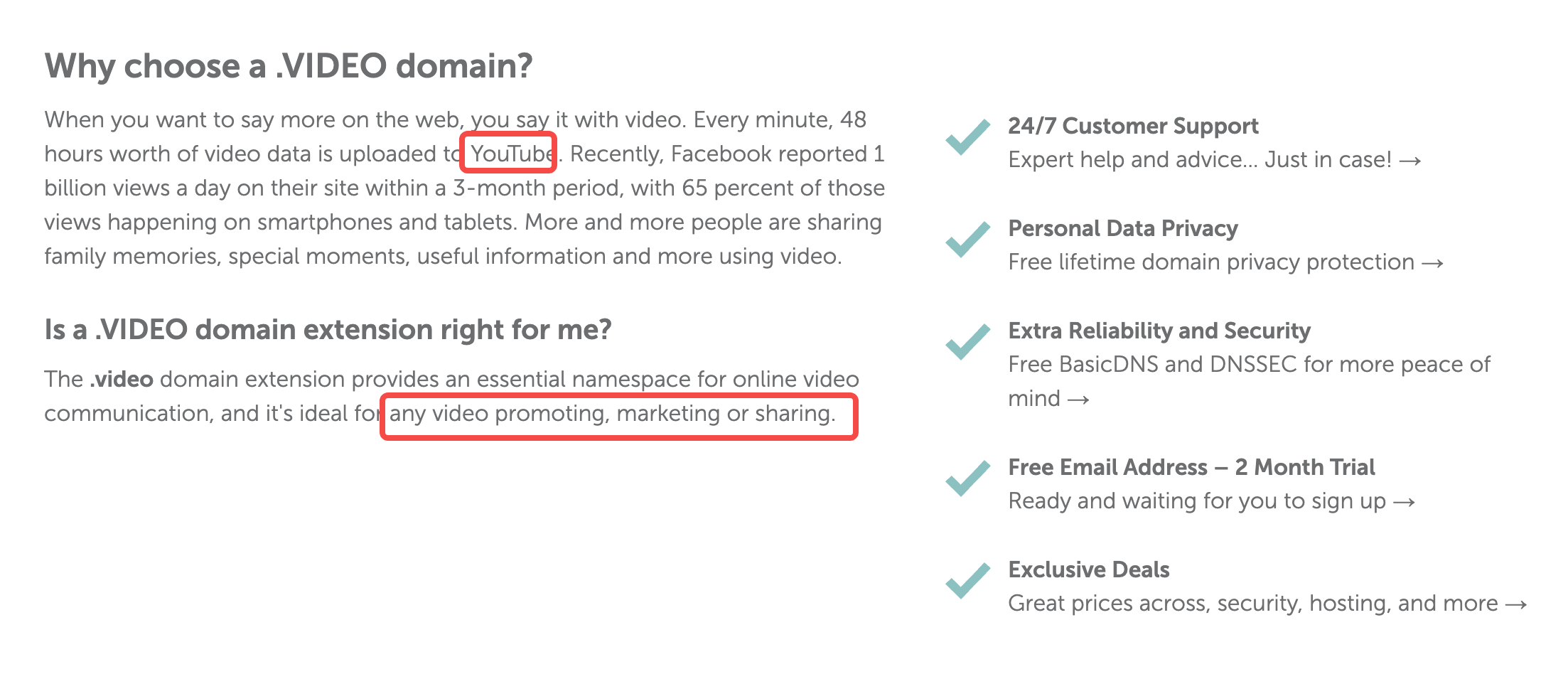Open the 24/7 Customer Support heading

tap(1133, 126)
